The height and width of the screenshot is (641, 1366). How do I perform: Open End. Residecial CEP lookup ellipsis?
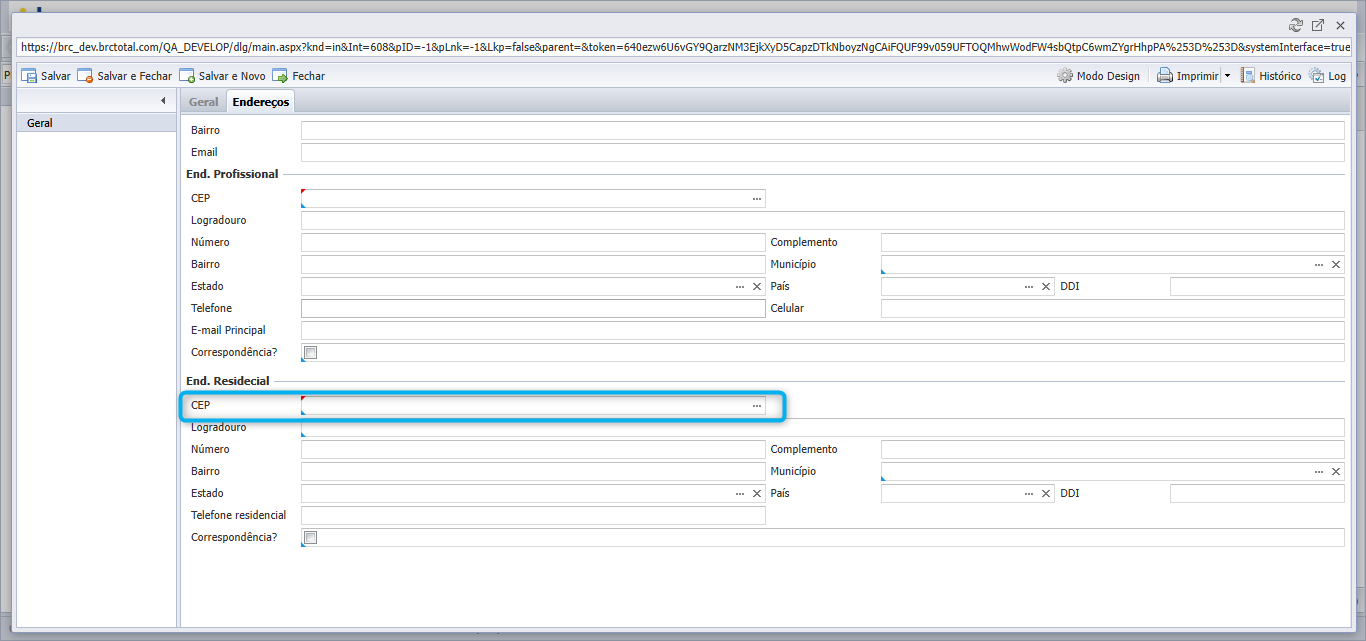point(757,405)
